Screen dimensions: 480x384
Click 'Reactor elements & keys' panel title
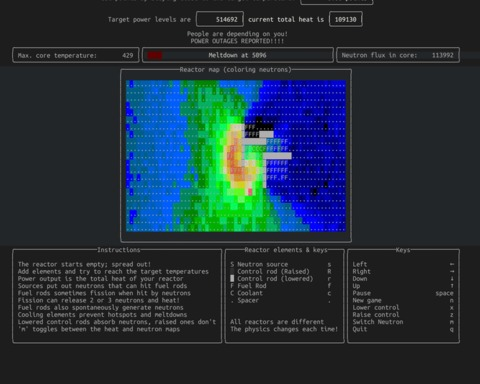point(286,250)
